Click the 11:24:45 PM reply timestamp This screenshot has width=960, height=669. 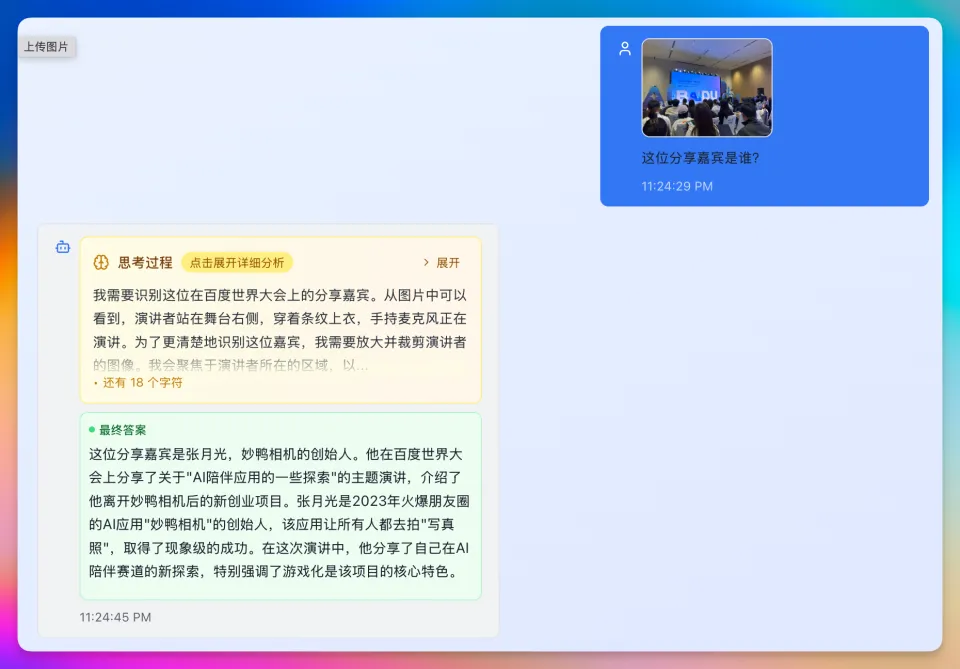tap(115, 617)
